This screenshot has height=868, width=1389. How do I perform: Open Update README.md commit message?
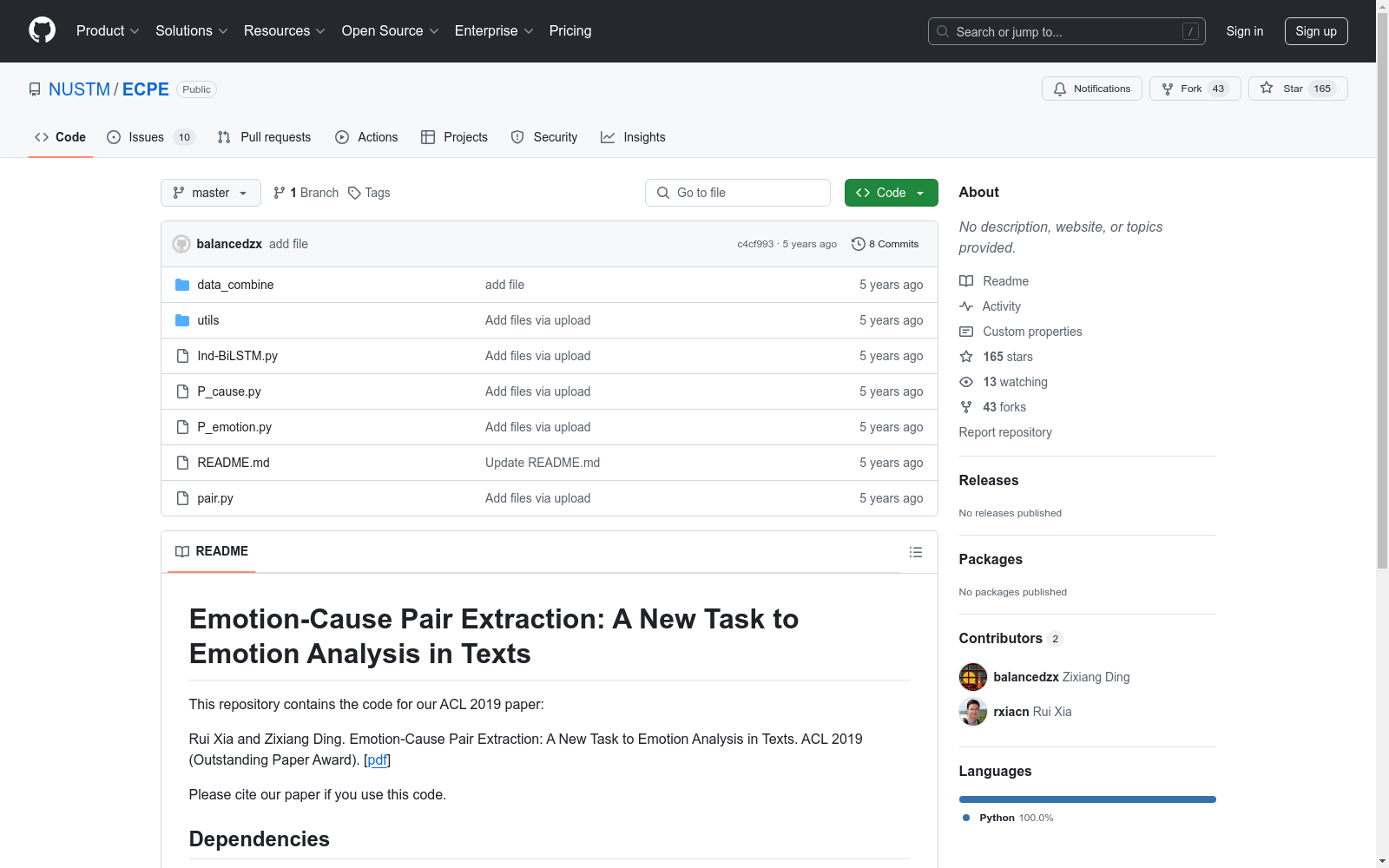click(x=543, y=463)
